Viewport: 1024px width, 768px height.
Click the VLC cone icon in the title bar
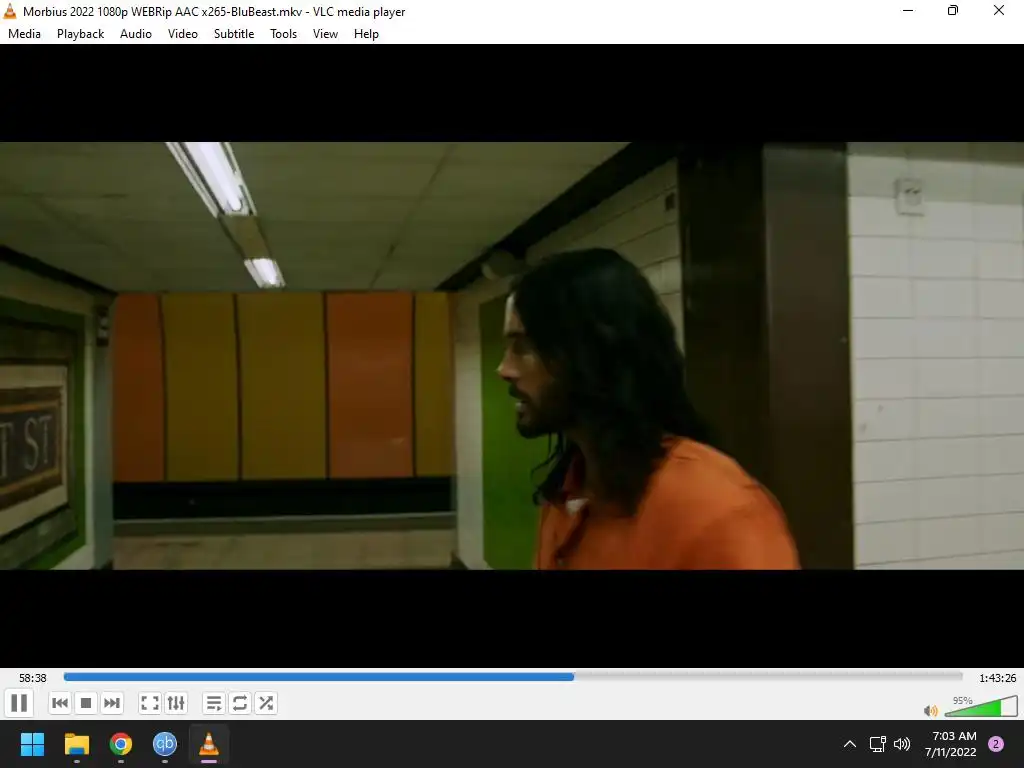tap(10, 11)
